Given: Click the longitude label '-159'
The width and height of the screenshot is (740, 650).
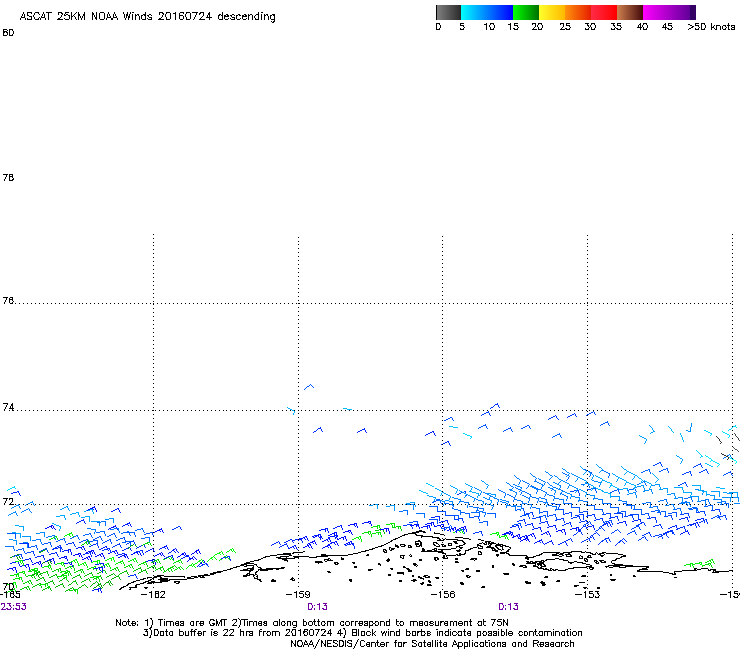Looking at the screenshot, I should tap(298, 594).
